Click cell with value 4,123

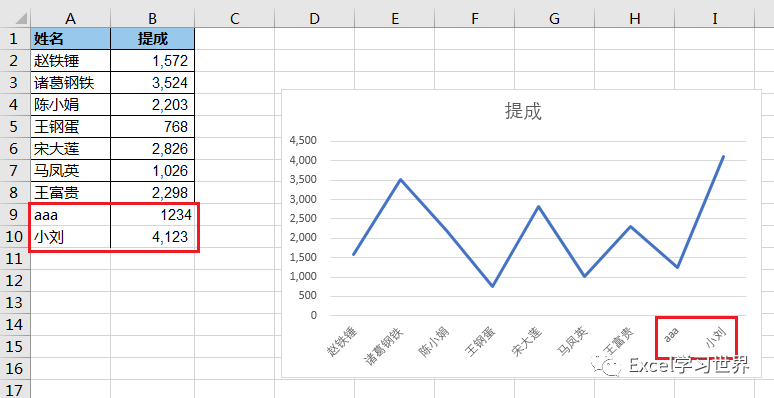click(153, 237)
